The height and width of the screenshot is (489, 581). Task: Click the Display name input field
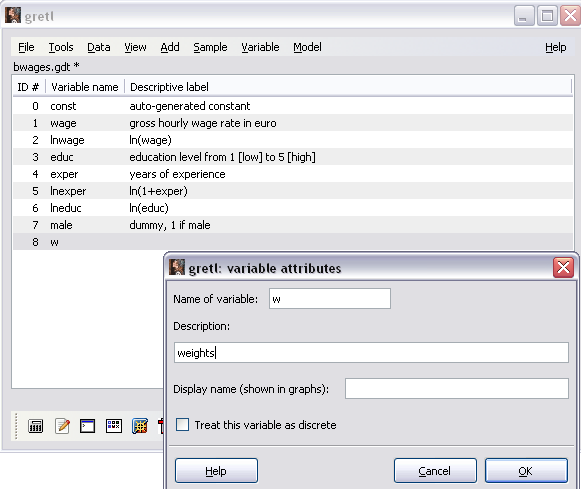(457, 389)
